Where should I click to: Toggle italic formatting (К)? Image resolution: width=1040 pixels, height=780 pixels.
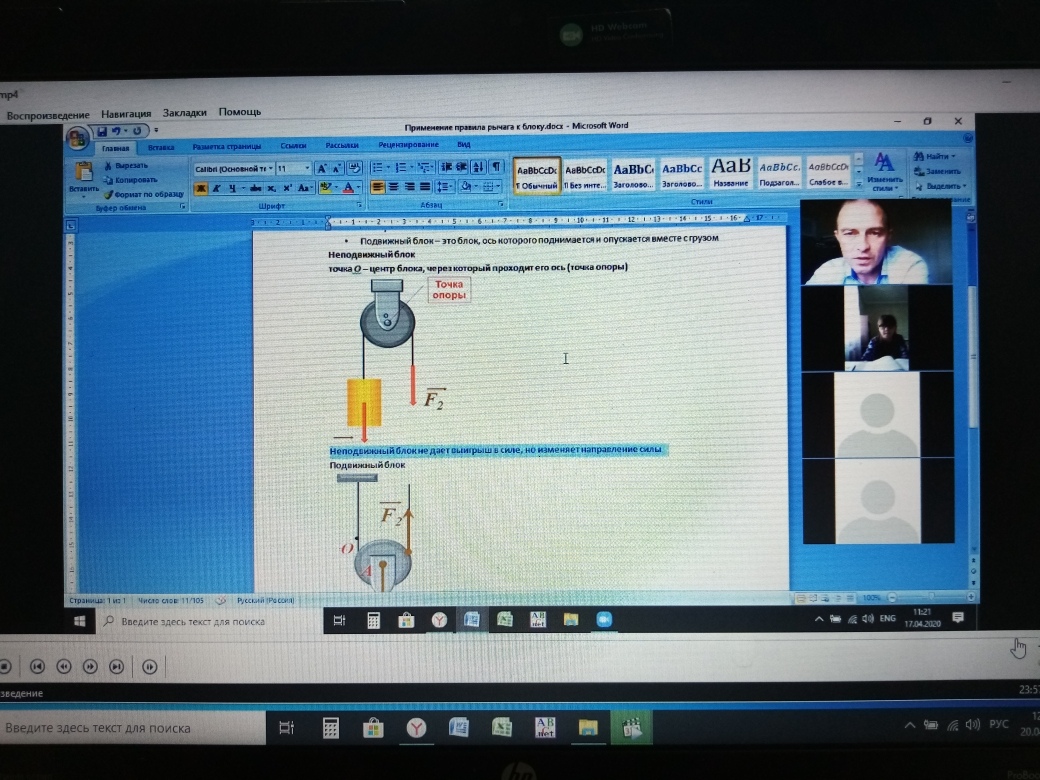click(216, 187)
